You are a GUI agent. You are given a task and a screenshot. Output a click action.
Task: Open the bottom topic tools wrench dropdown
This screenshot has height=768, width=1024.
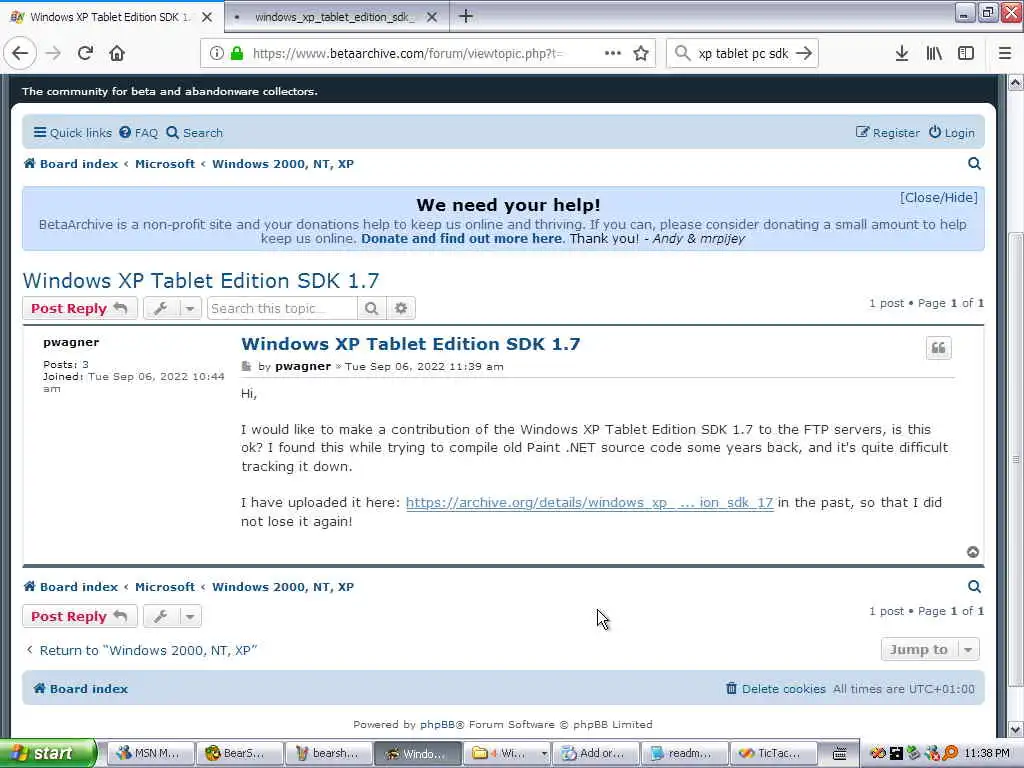pos(172,616)
